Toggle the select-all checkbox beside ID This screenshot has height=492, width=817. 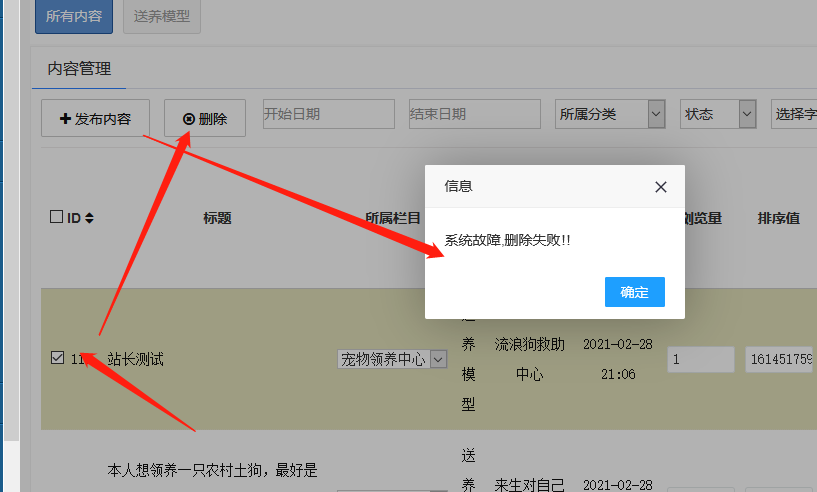coord(56,217)
